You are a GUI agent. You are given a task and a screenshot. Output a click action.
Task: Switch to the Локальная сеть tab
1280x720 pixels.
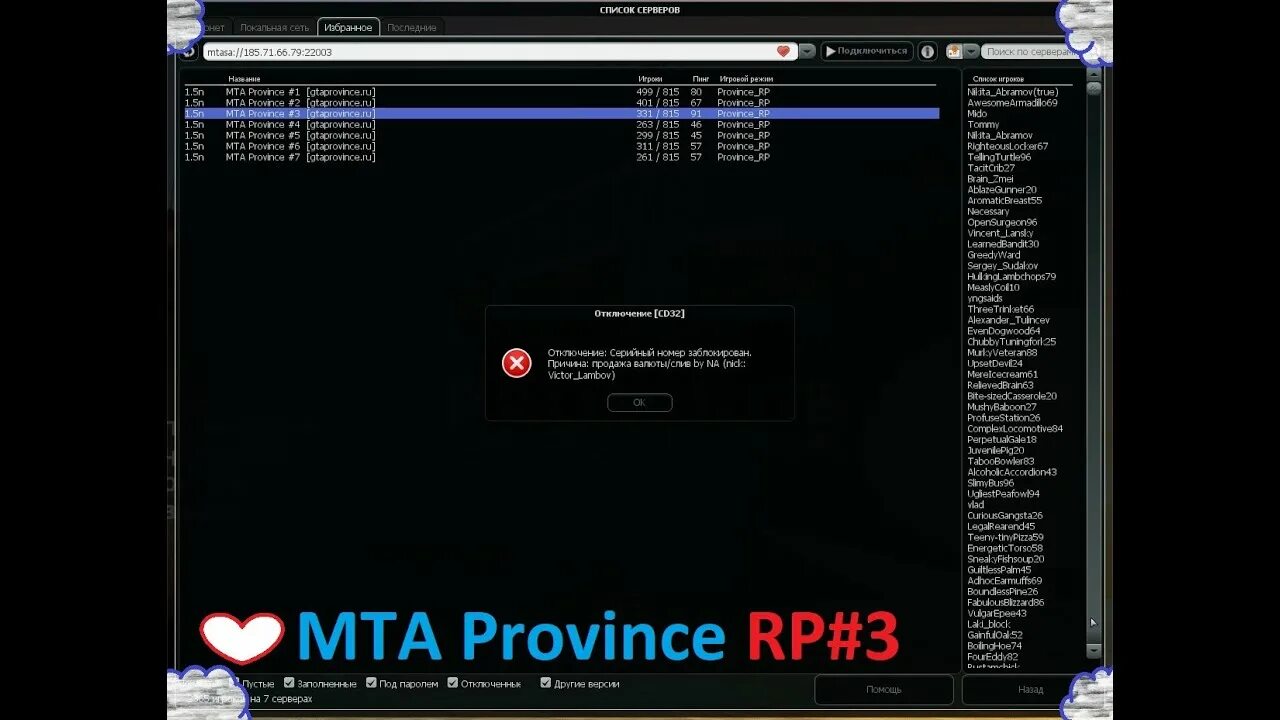(274, 28)
